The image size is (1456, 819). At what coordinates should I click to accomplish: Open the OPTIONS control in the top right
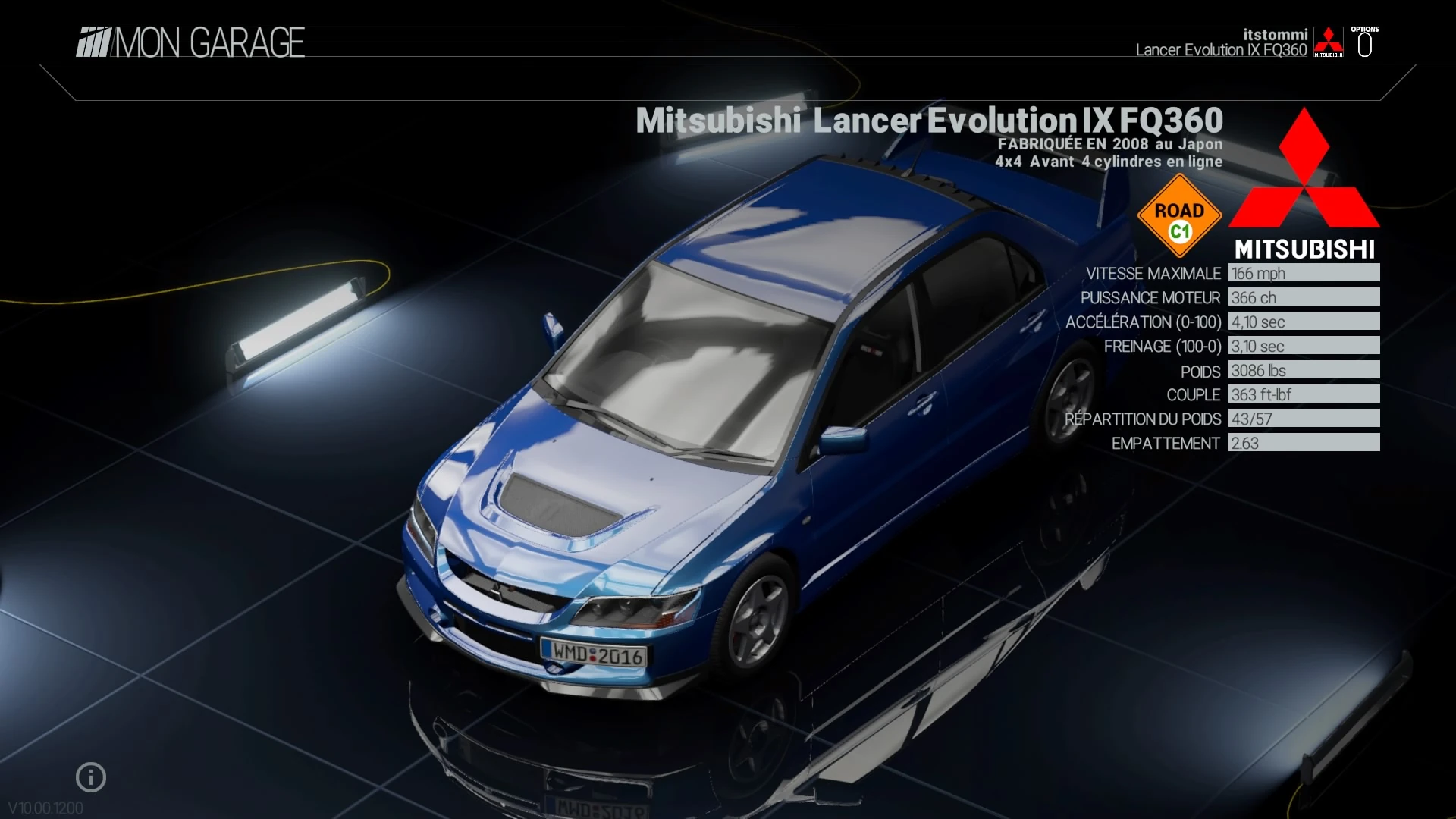1365,42
